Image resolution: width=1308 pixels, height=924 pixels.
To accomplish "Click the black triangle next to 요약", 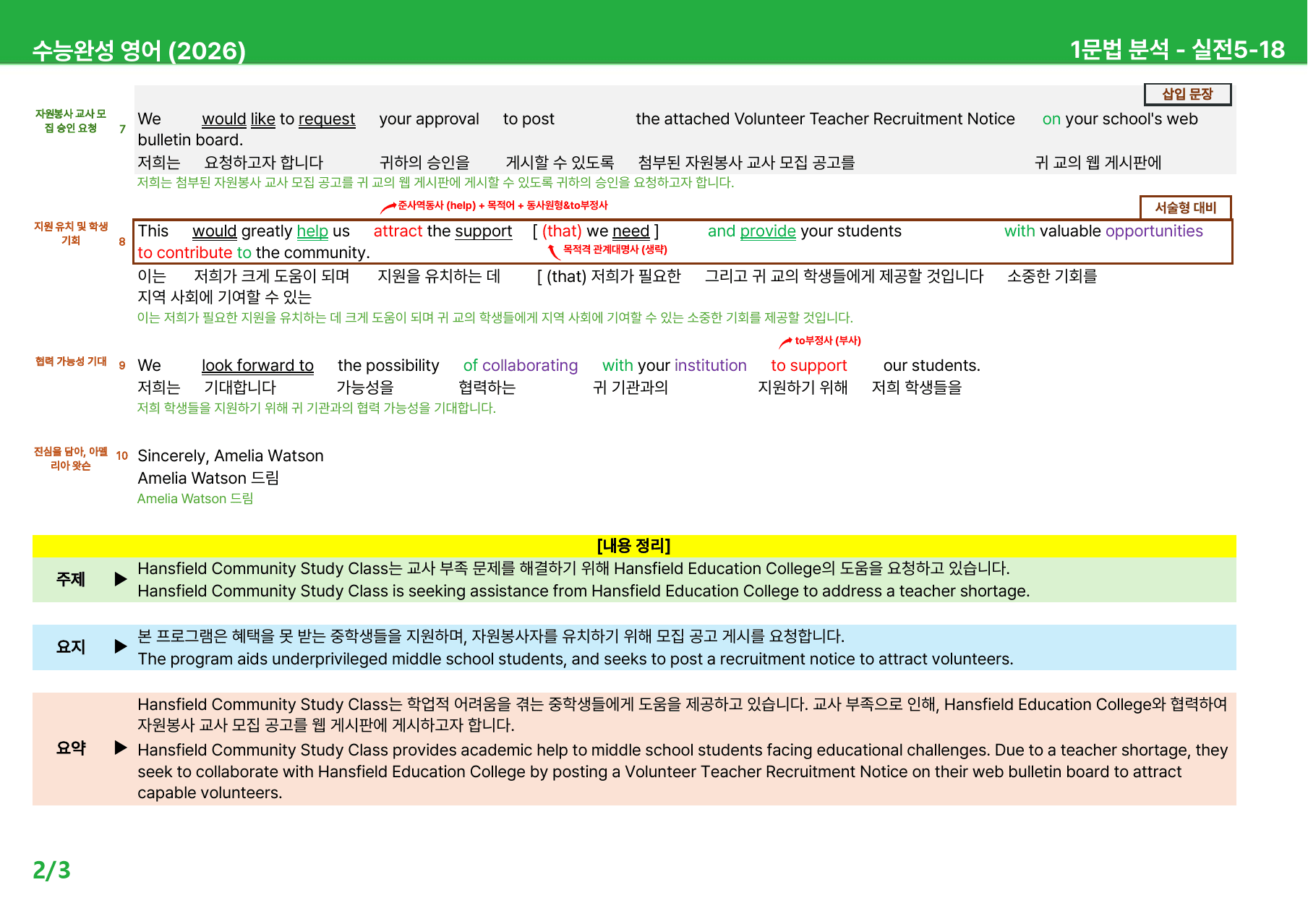I will click(121, 748).
